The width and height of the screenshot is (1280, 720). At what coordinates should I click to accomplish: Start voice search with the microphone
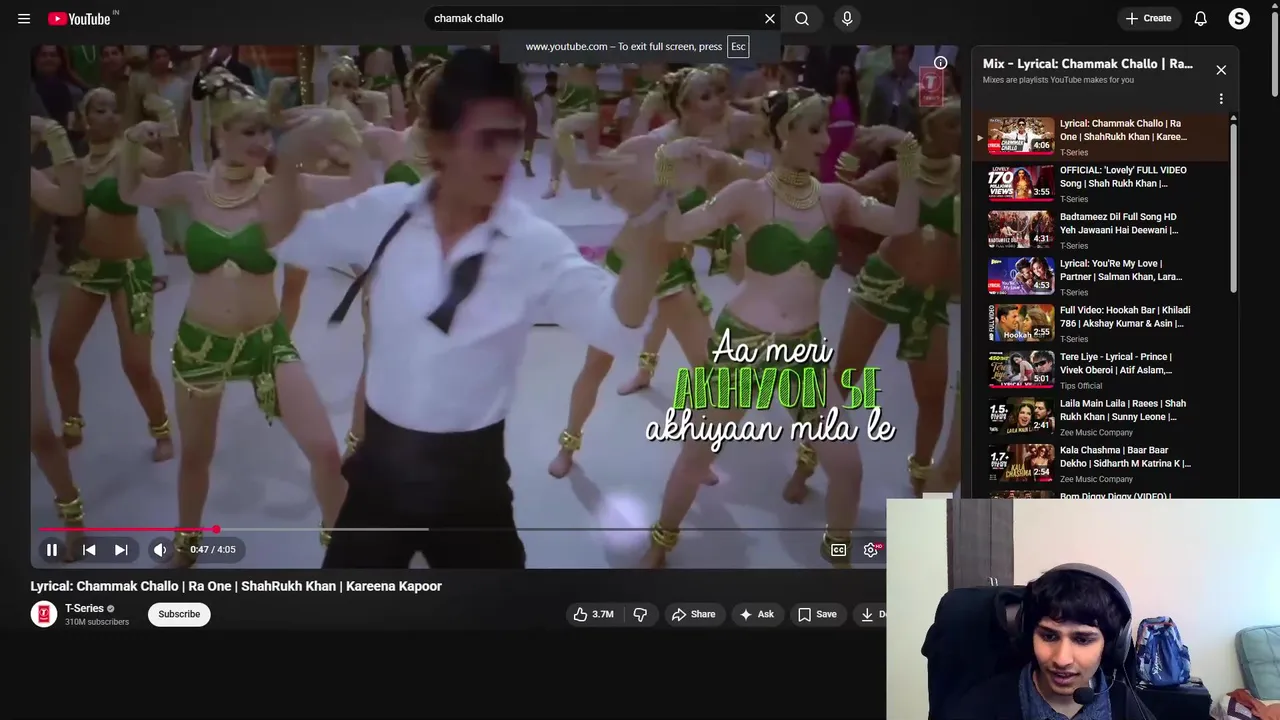(x=847, y=18)
